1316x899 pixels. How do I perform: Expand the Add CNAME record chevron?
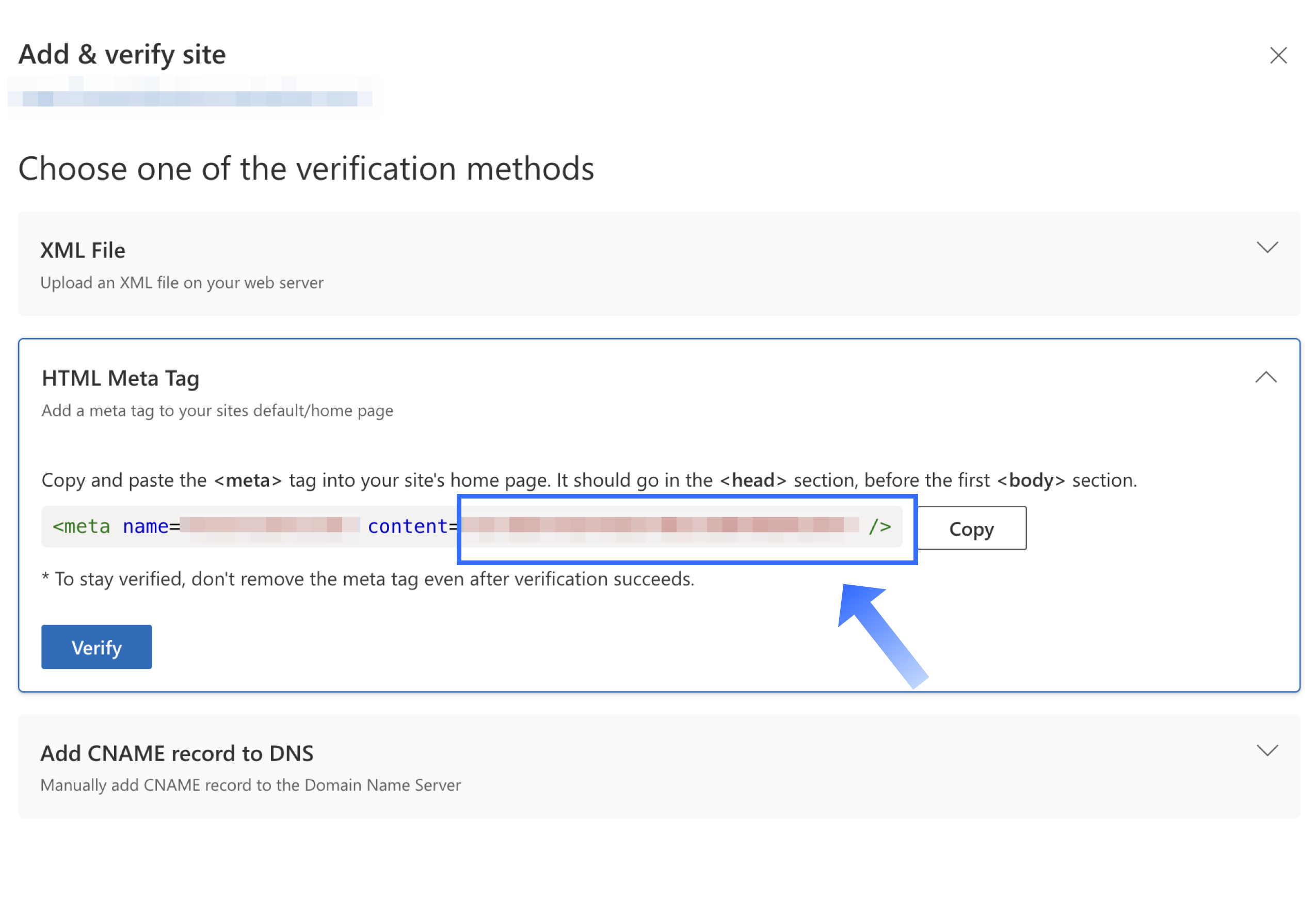(x=1267, y=751)
